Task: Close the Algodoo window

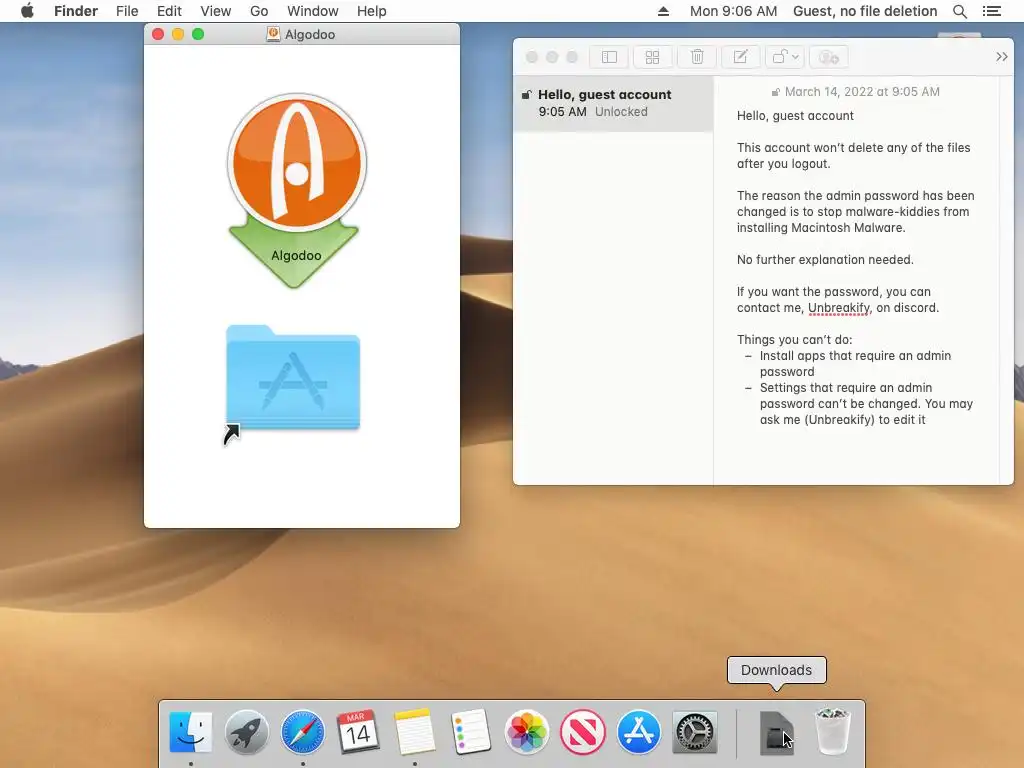Action: (x=157, y=34)
